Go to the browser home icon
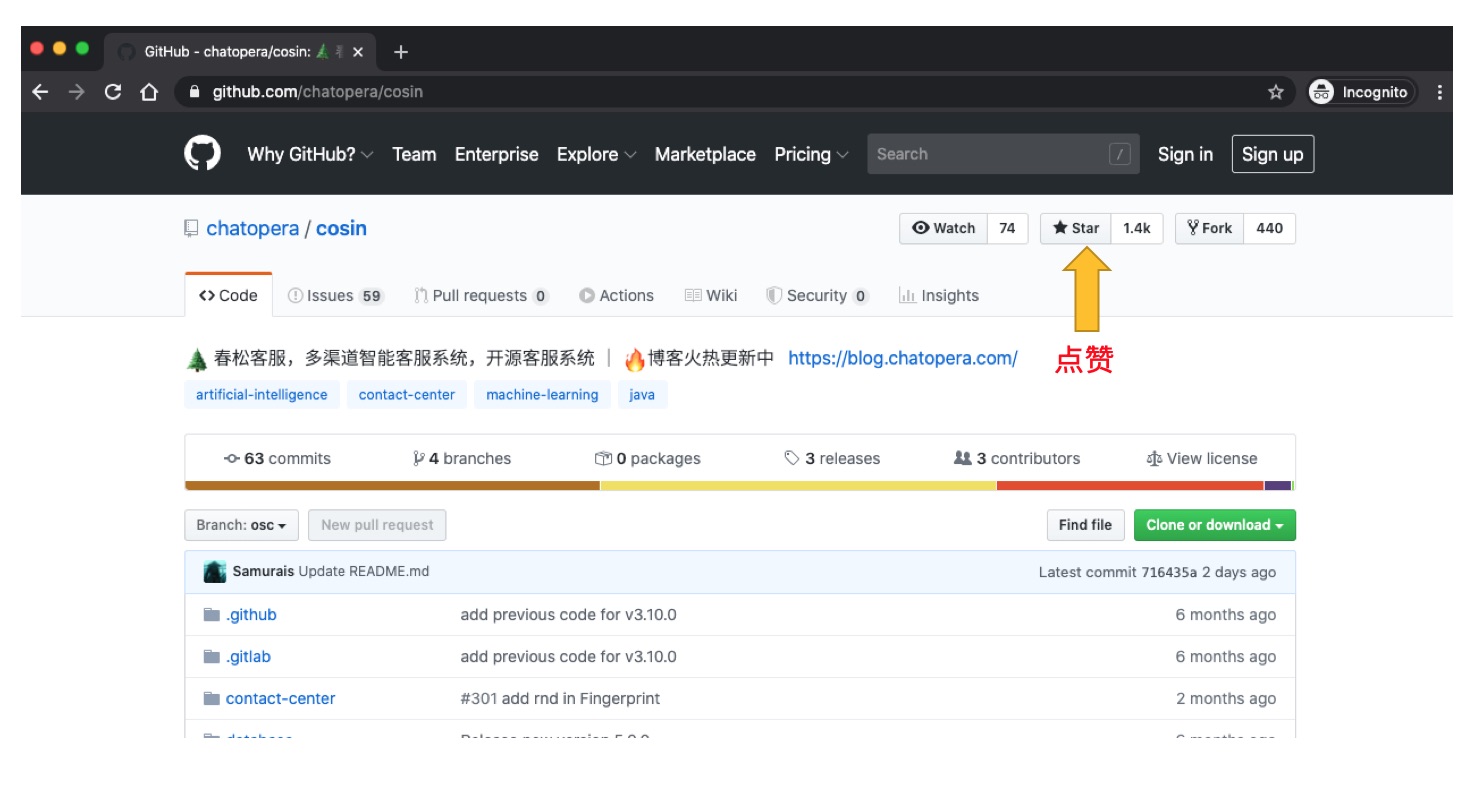Screen dimensions: 1460x810 (149, 92)
